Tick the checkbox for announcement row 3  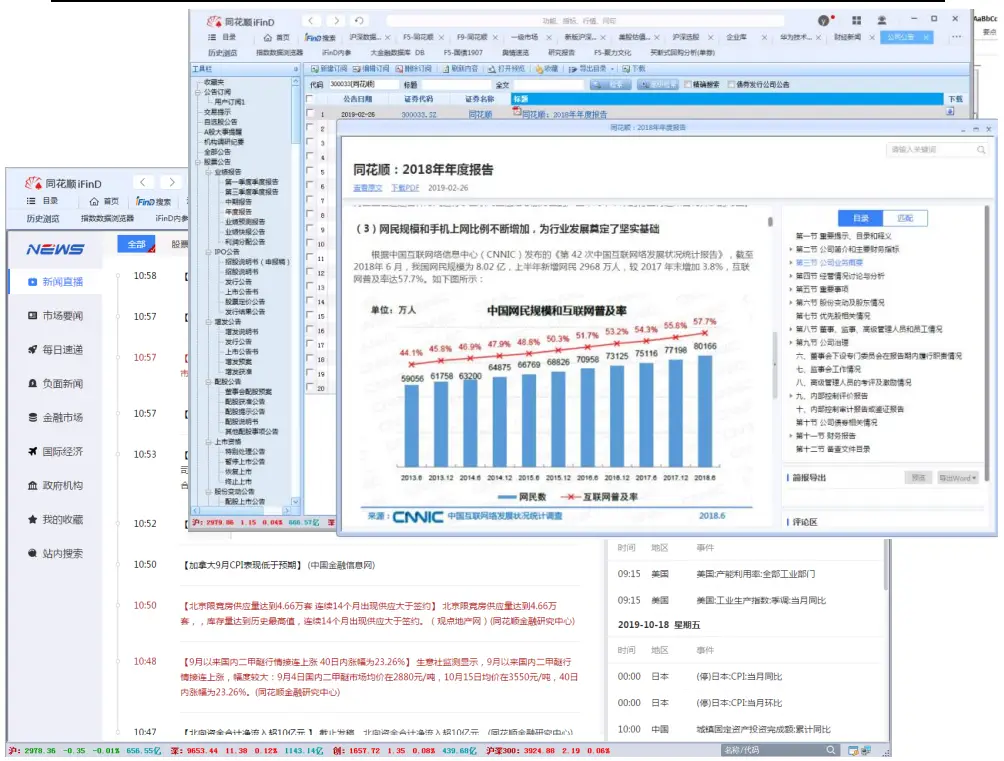[310, 142]
